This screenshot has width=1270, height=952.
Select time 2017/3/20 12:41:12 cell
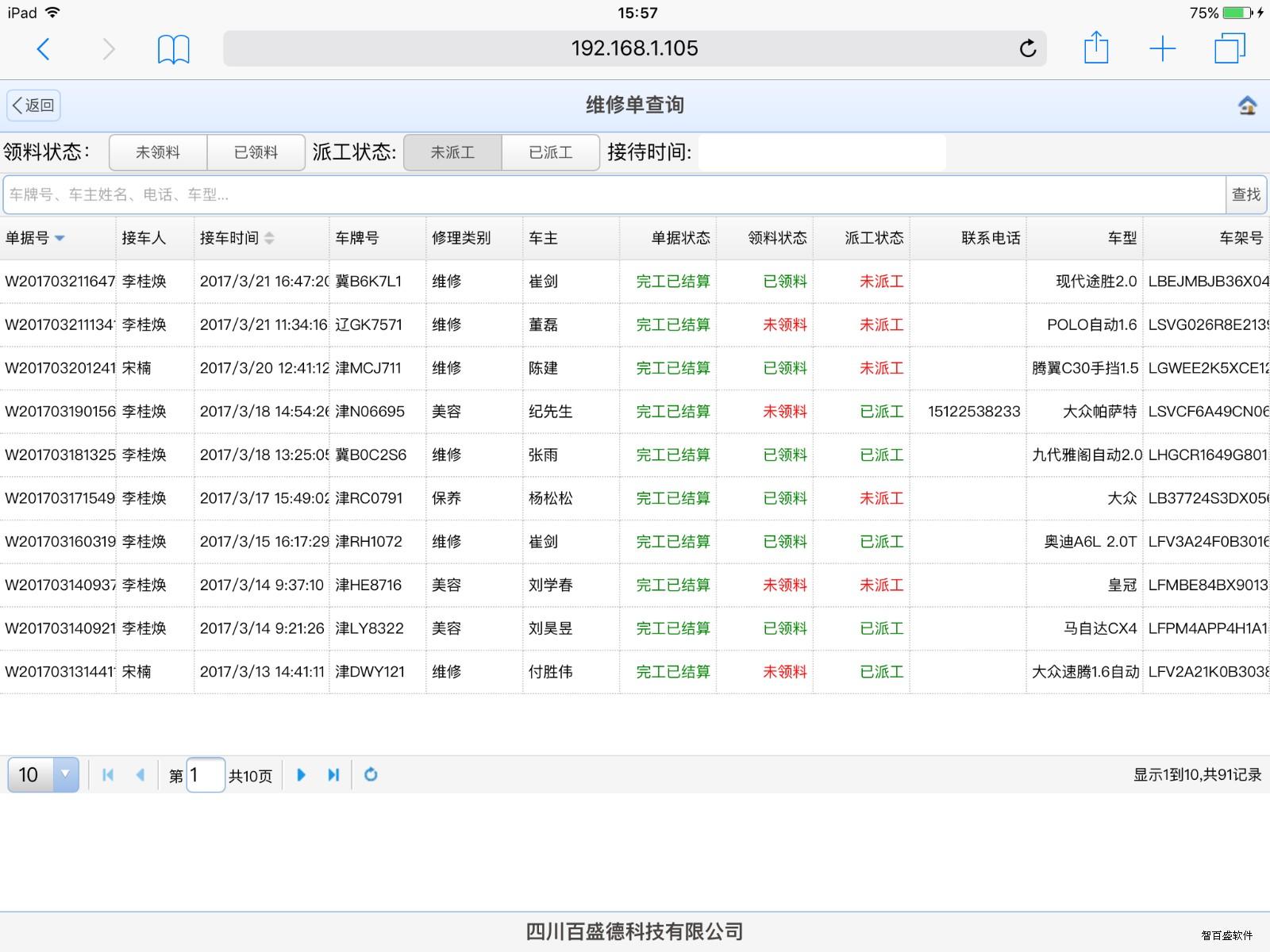click(x=264, y=368)
